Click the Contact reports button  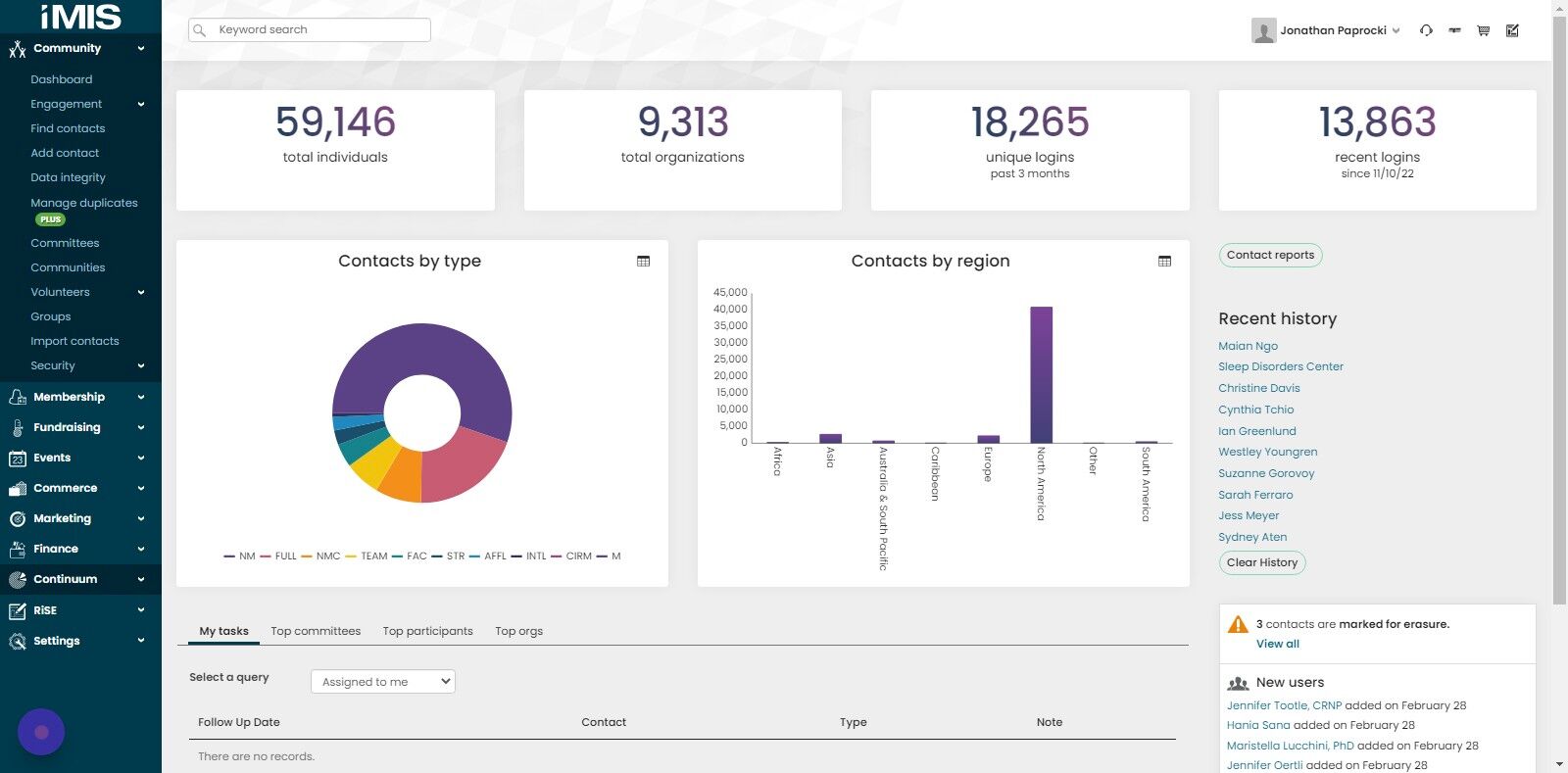point(1271,255)
